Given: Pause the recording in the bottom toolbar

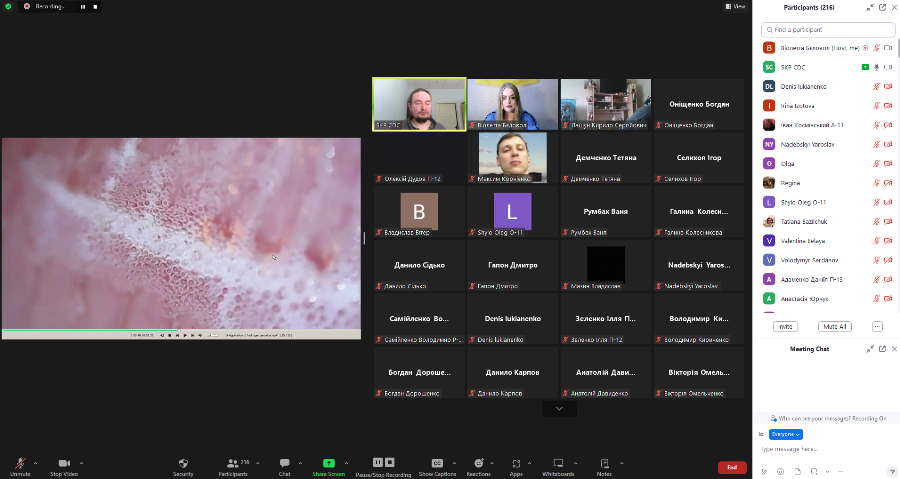Looking at the screenshot, I should 378,462.
